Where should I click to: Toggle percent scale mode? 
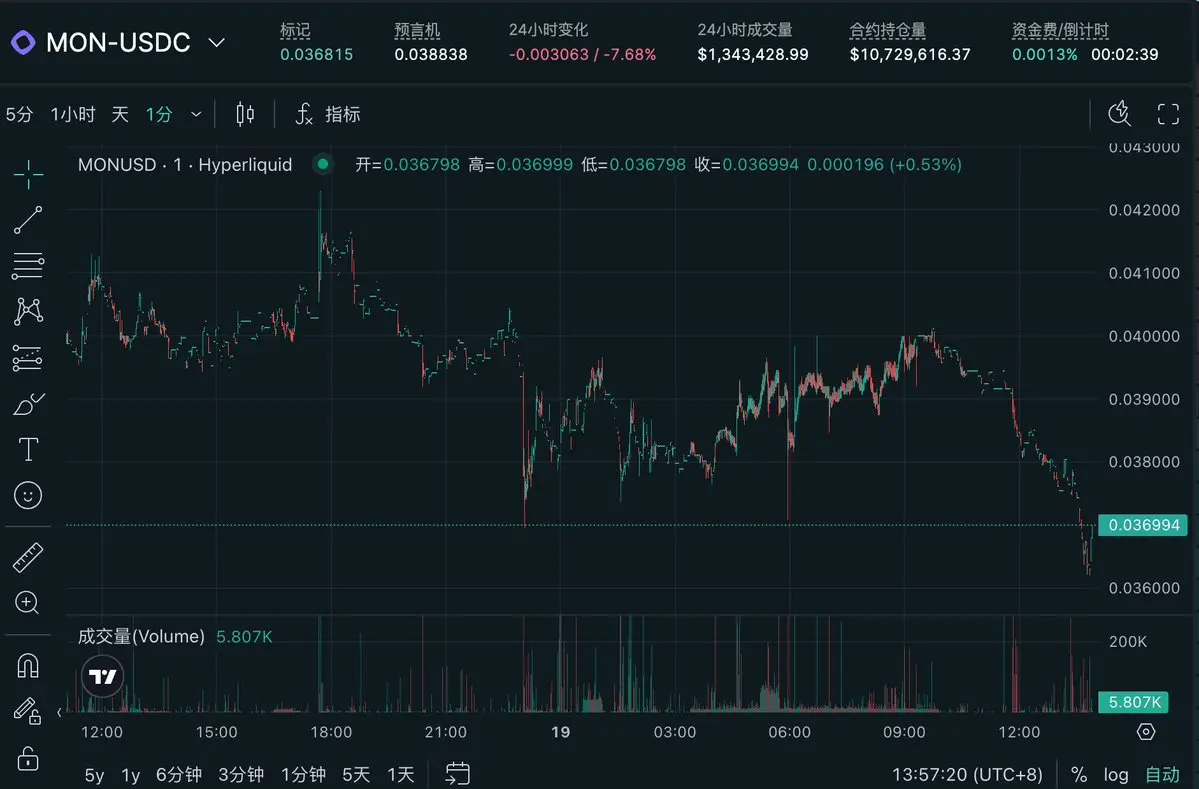coord(1079,774)
